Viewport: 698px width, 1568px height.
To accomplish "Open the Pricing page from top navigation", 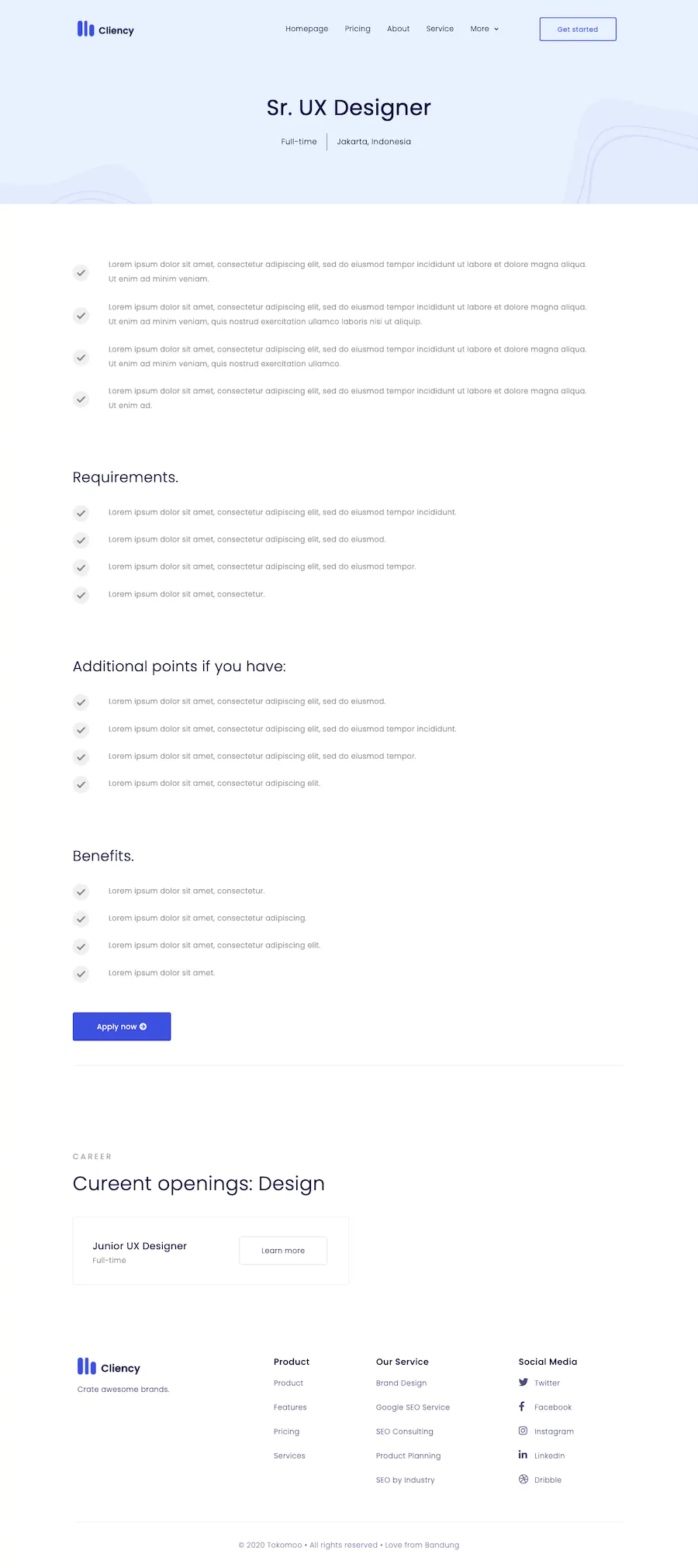I will point(358,29).
